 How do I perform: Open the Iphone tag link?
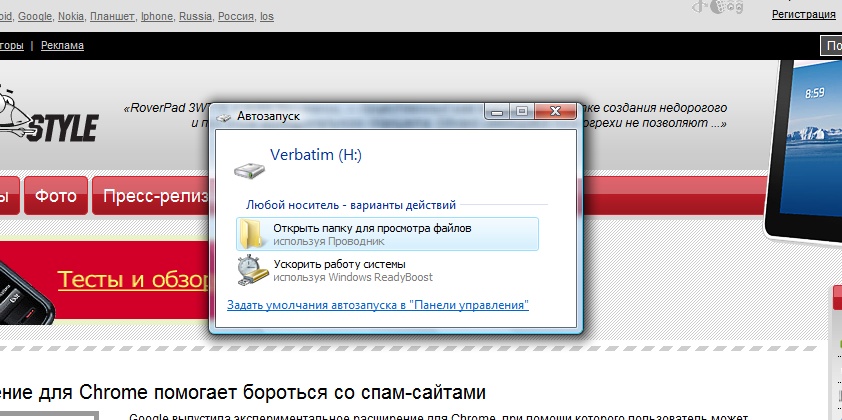[x=156, y=16]
